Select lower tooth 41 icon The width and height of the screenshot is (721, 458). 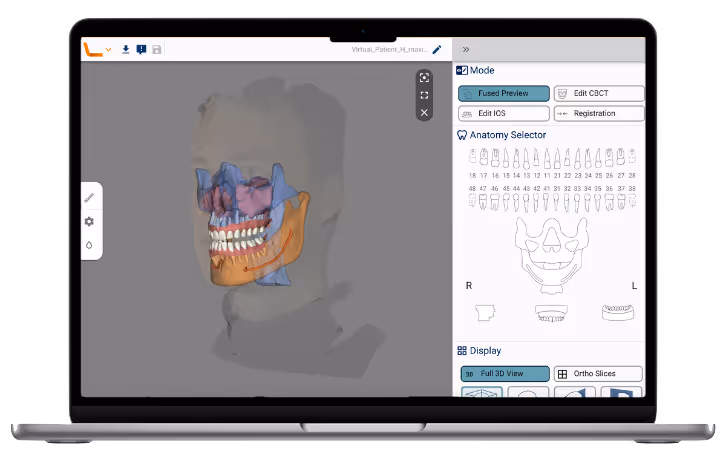pos(546,202)
